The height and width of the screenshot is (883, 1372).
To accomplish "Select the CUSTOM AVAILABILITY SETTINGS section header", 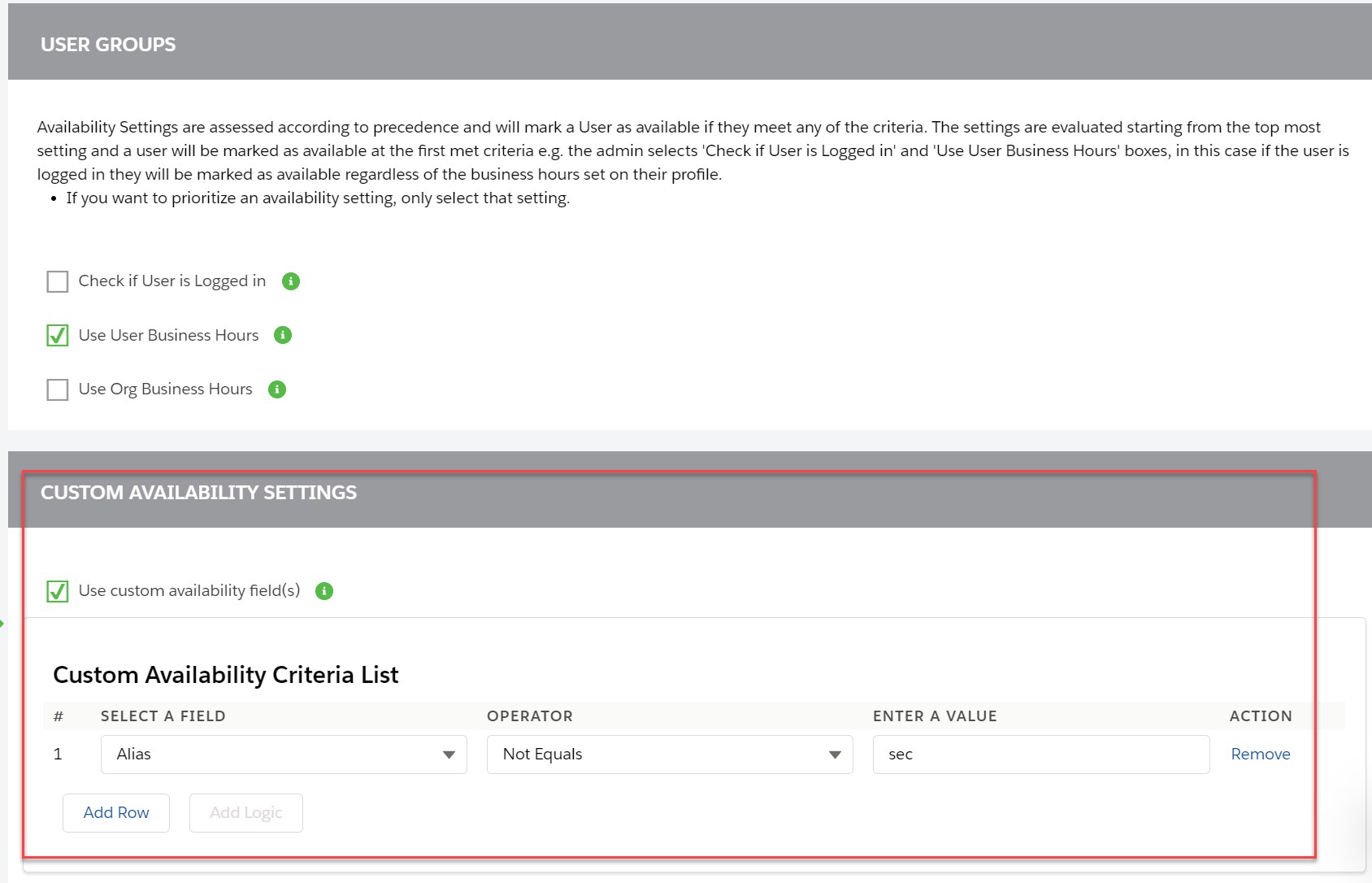I will tap(198, 492).
